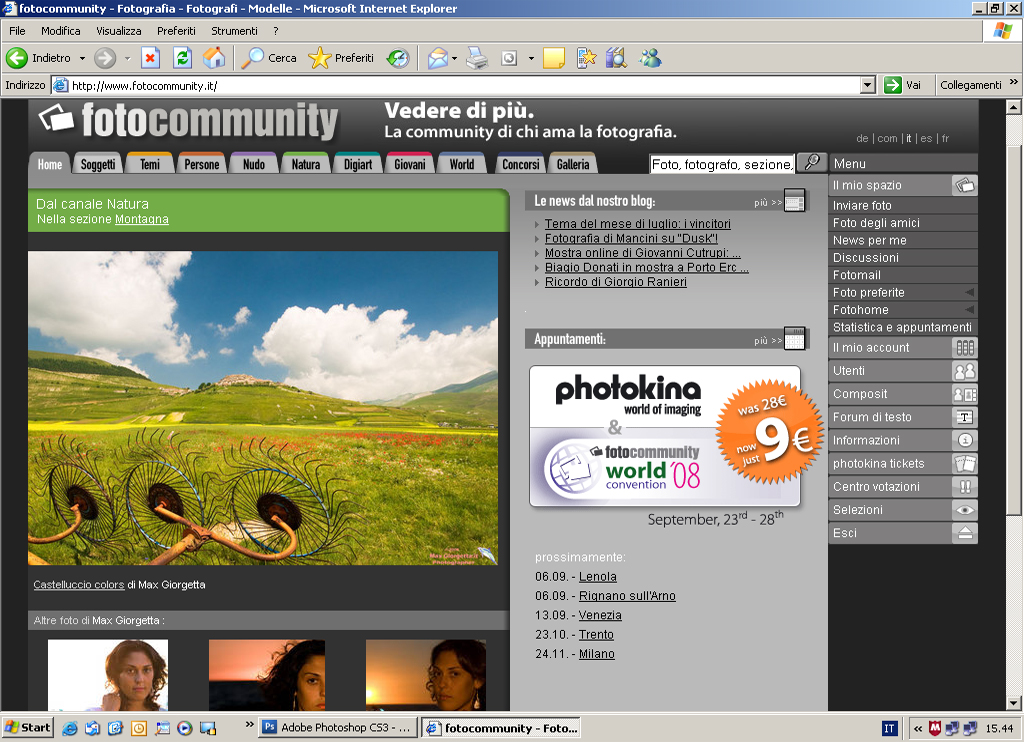Image resolution: width=1024 pixels, height=742 pixels.
Task: Open the Forward button dropdown arrow
Action: click(x=127, y=58)
